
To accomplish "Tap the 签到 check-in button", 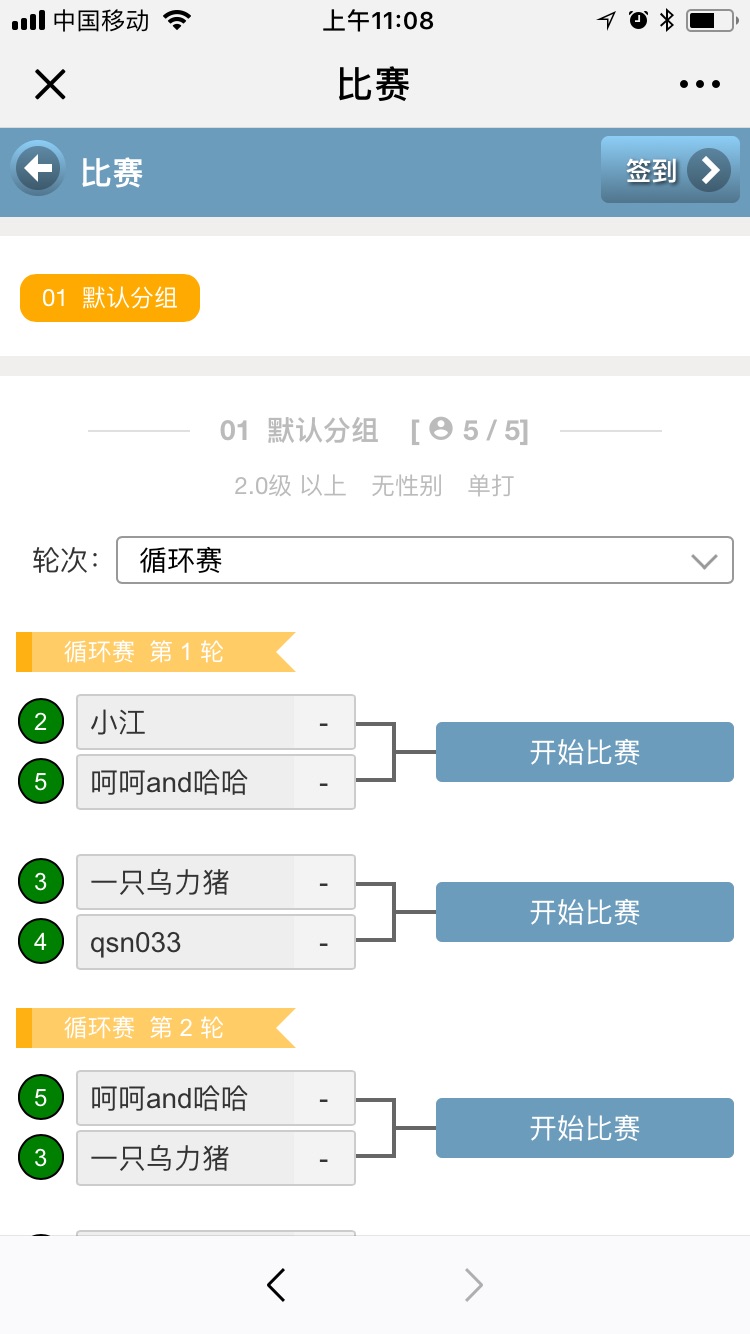I will [x=670, y=171].
